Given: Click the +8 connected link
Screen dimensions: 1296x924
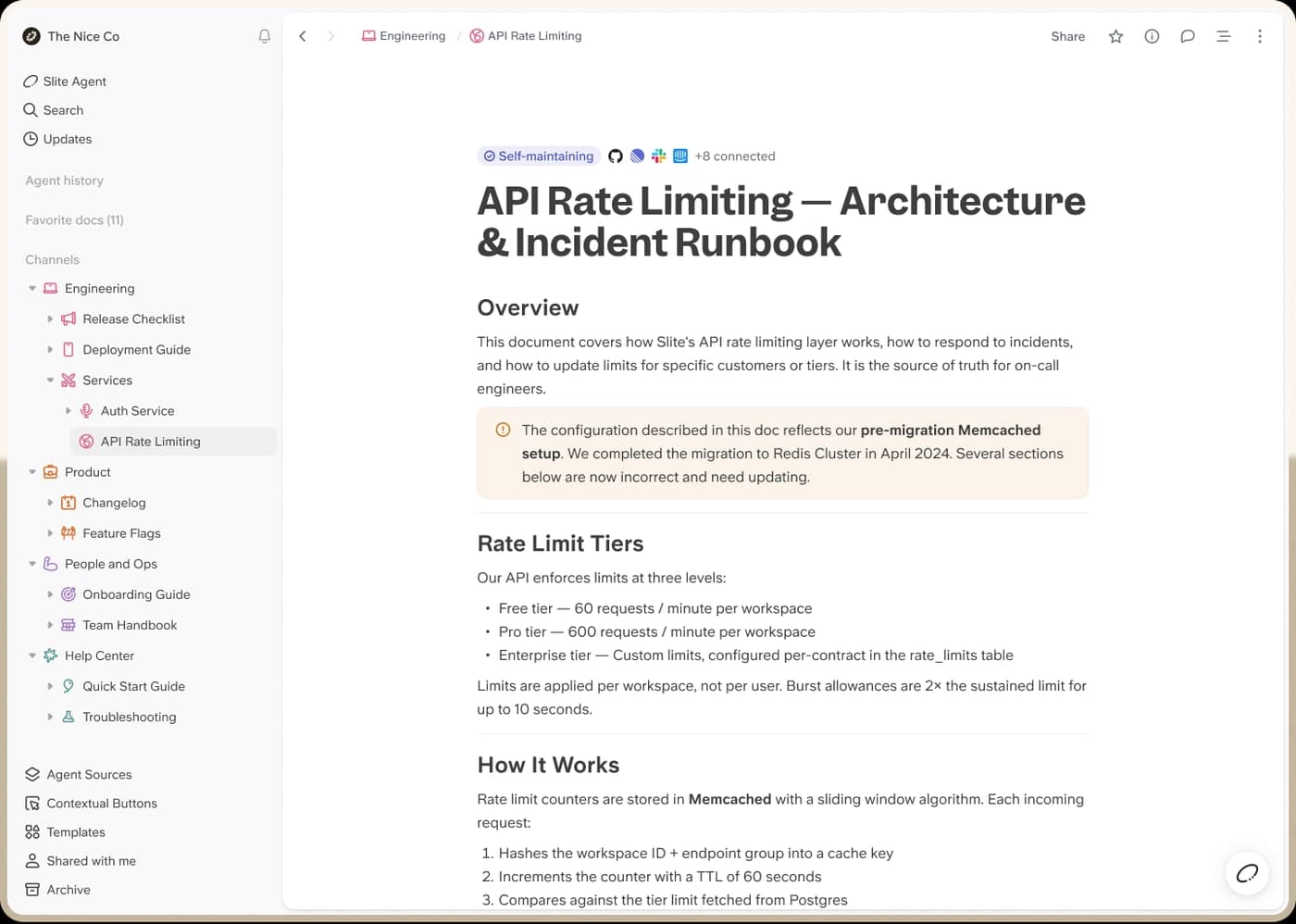Looking at the screenshot, I should pyautogui.click(x=735, y=156).
